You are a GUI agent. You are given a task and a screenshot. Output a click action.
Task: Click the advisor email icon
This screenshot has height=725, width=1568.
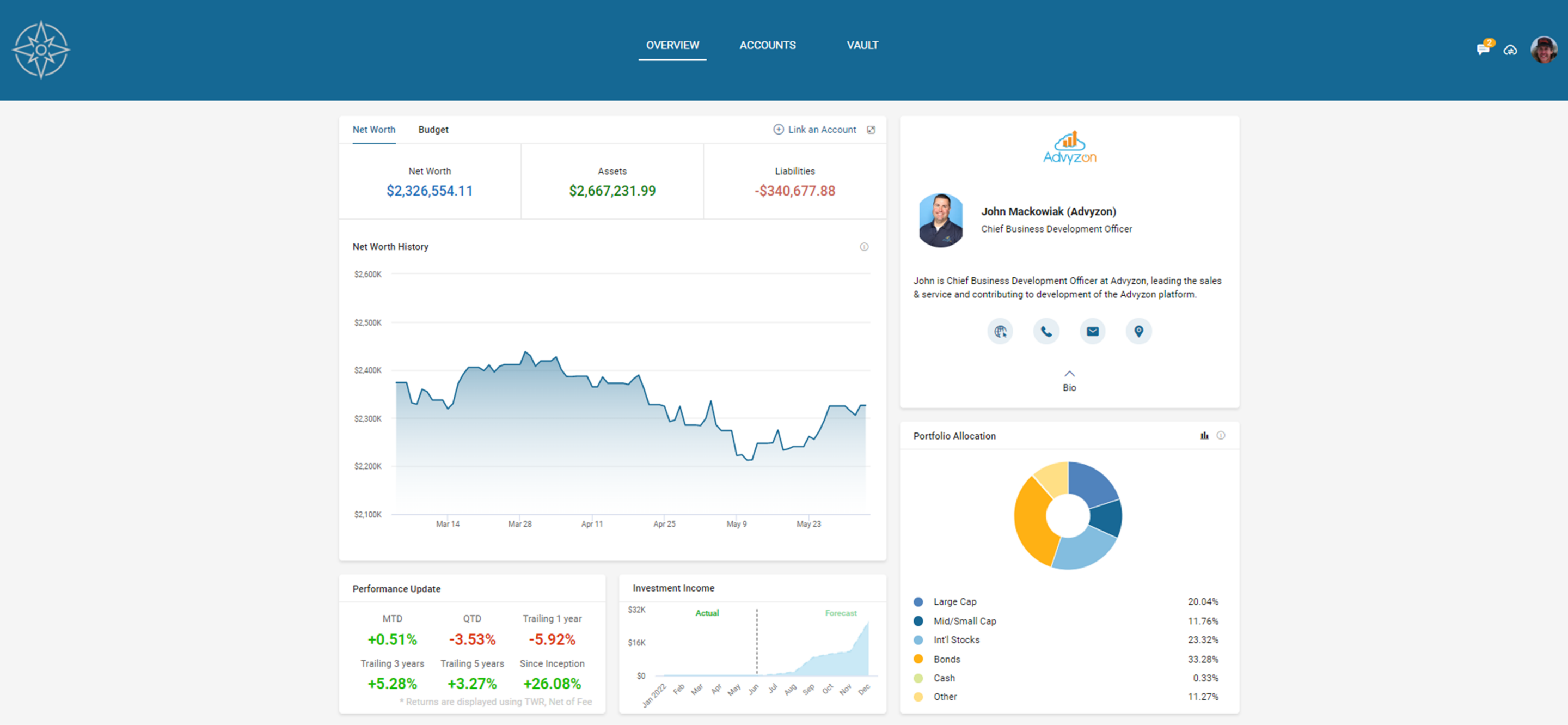[x=1092, y=331]
